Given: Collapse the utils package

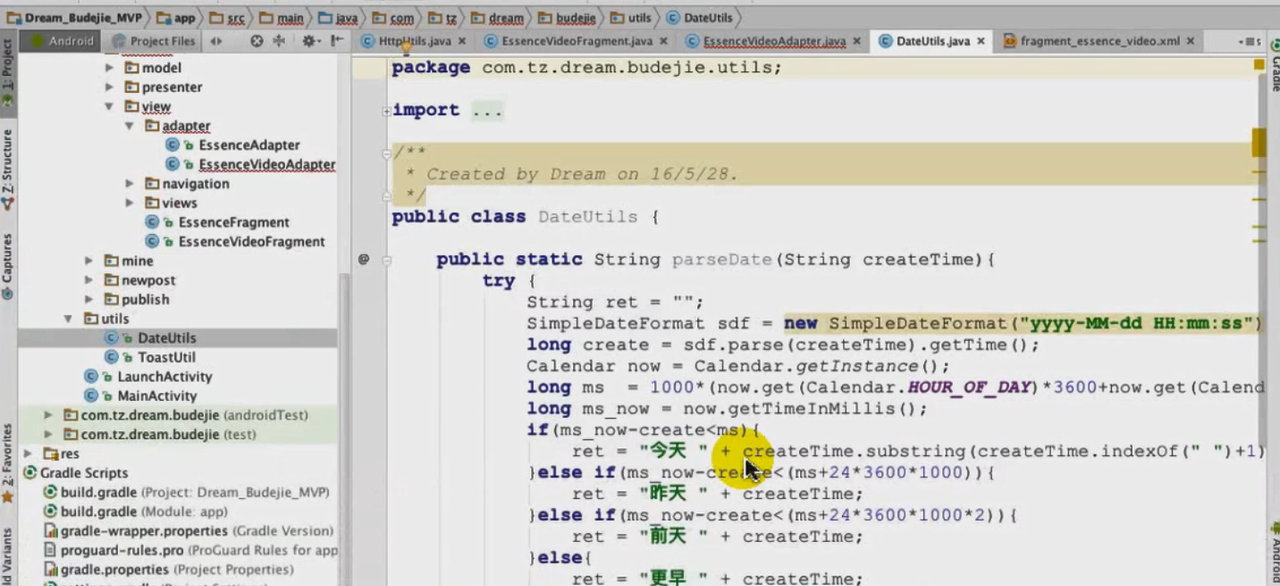Looking at the screenshot, I should point(70,319).
